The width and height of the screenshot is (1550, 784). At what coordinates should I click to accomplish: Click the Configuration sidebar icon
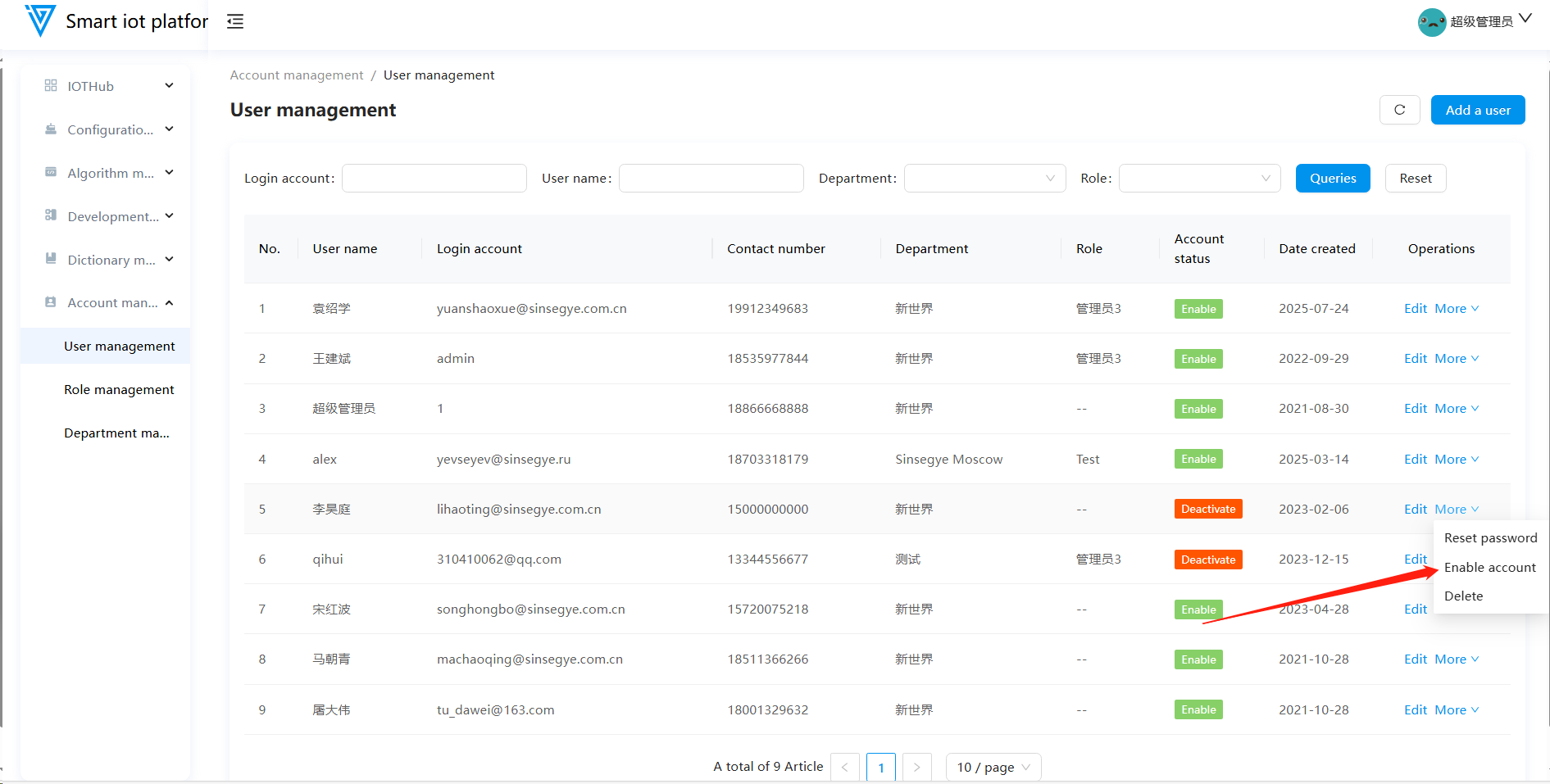tap(51, 129)
